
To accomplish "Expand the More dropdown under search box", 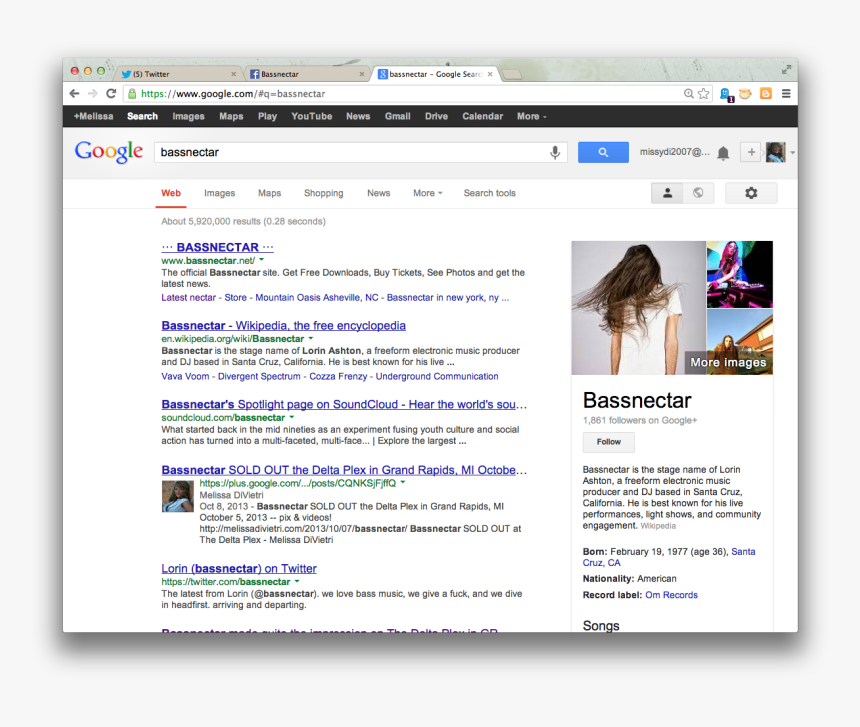I will 428,193.
